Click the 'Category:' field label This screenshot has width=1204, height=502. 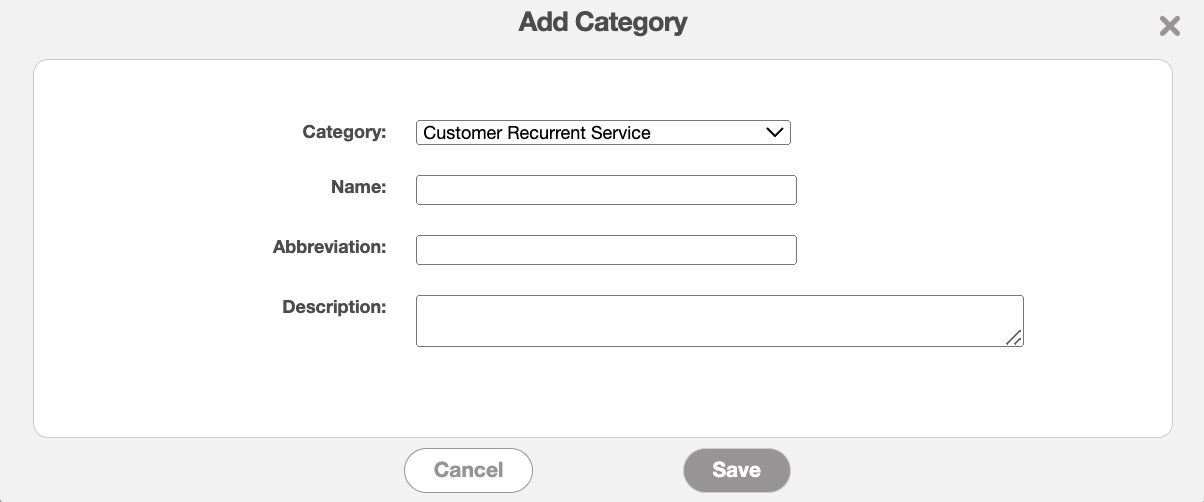344,132
